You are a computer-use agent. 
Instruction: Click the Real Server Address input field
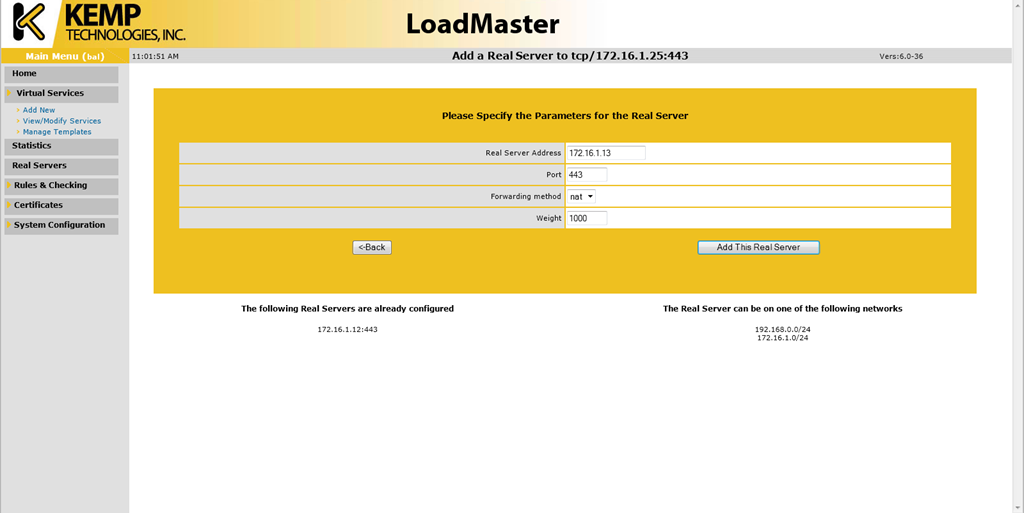point(605,153)
